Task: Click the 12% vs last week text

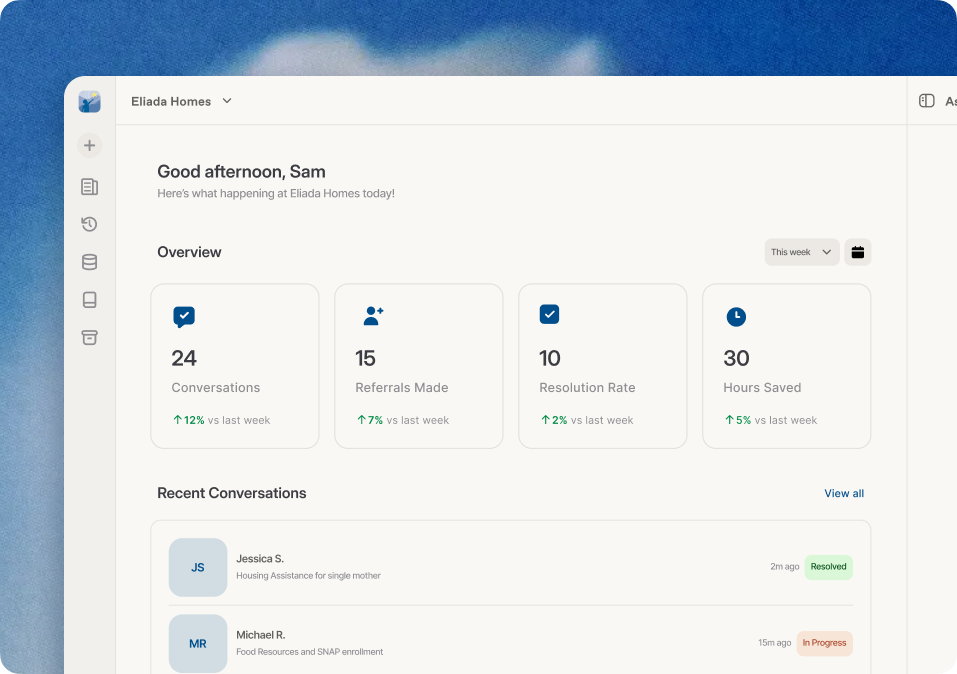Action: point(222,420)
